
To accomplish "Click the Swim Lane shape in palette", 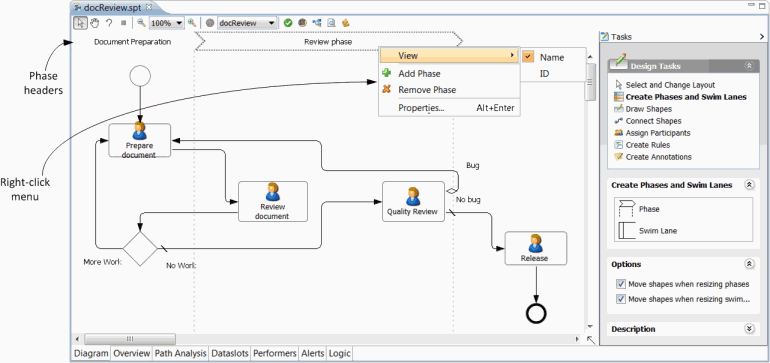I will [647, 230].
